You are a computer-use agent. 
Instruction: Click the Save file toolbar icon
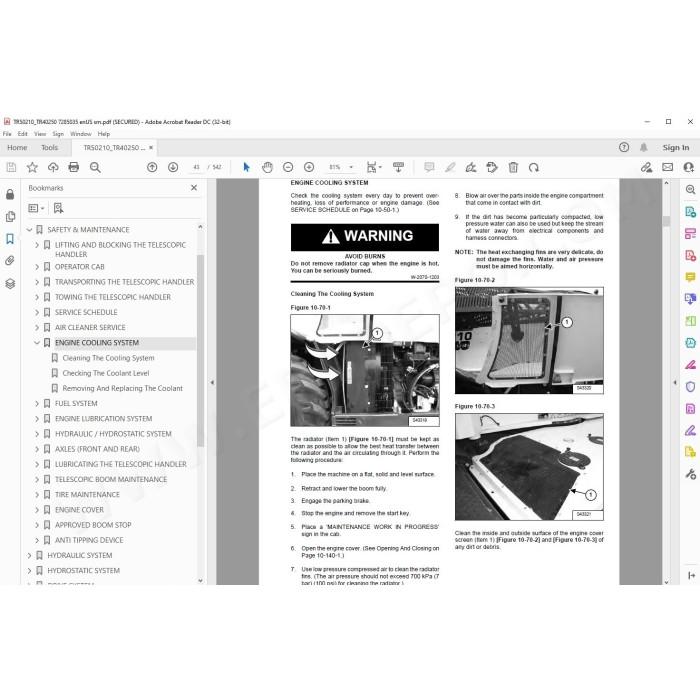(11, 167)
